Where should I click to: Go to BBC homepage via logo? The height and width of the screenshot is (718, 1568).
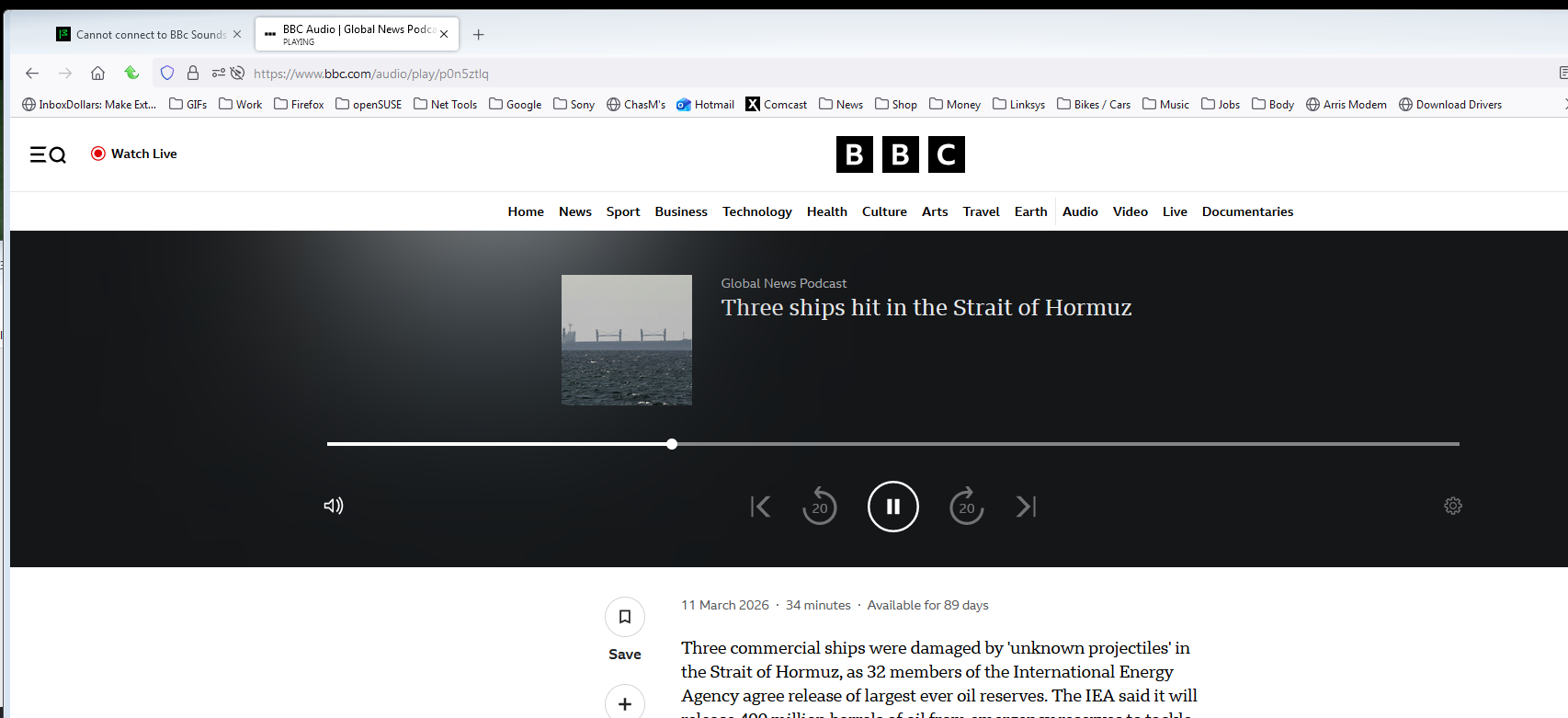tap(900, 154)
